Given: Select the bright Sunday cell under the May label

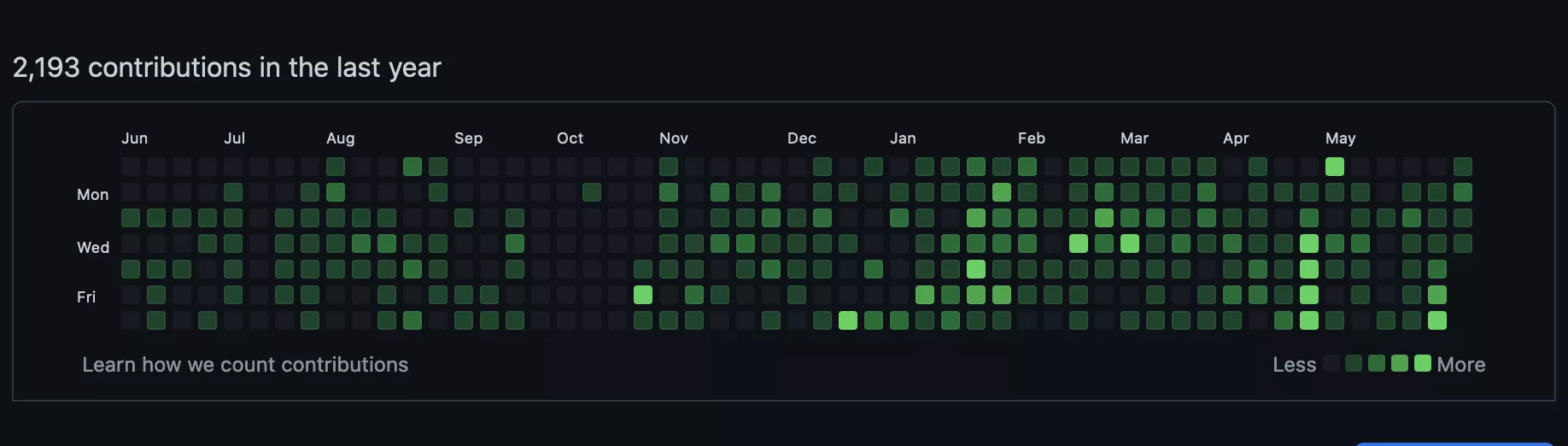Looking at the screenshot, I should point(1335,167).
